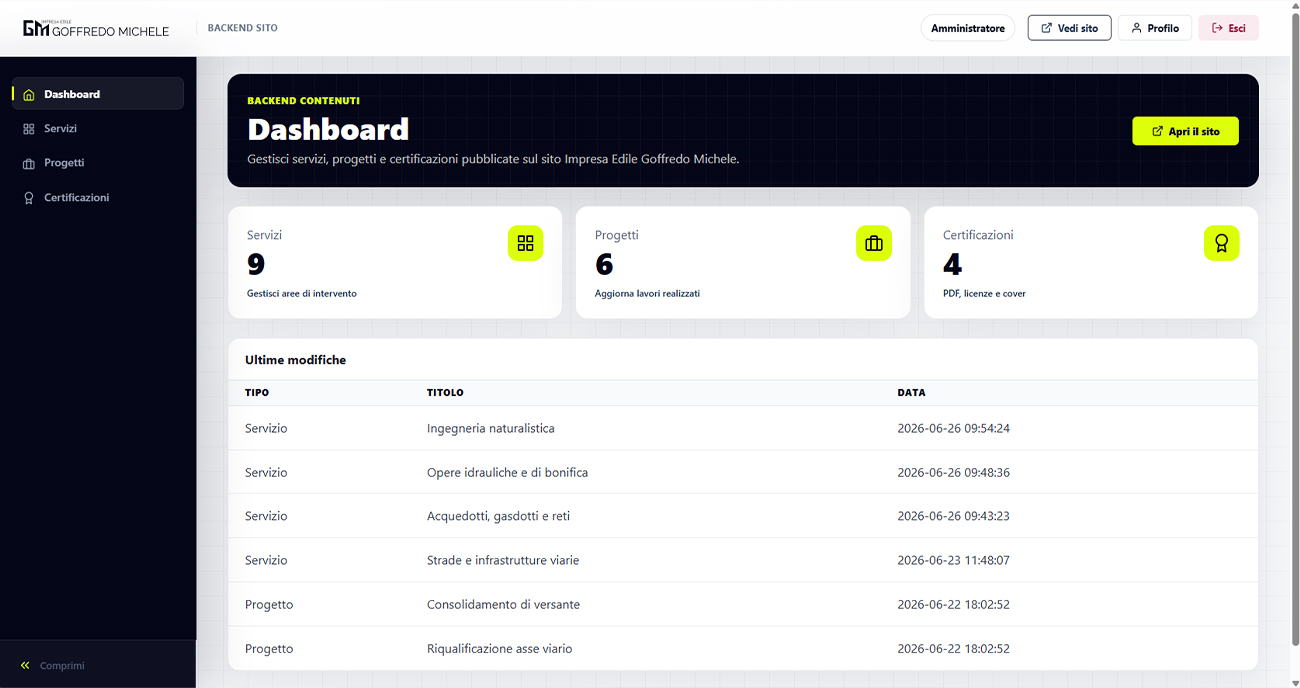Select the 'Strade e infrastrutture viarie' title
The image size is (1300, 688).
click(503, 560)
